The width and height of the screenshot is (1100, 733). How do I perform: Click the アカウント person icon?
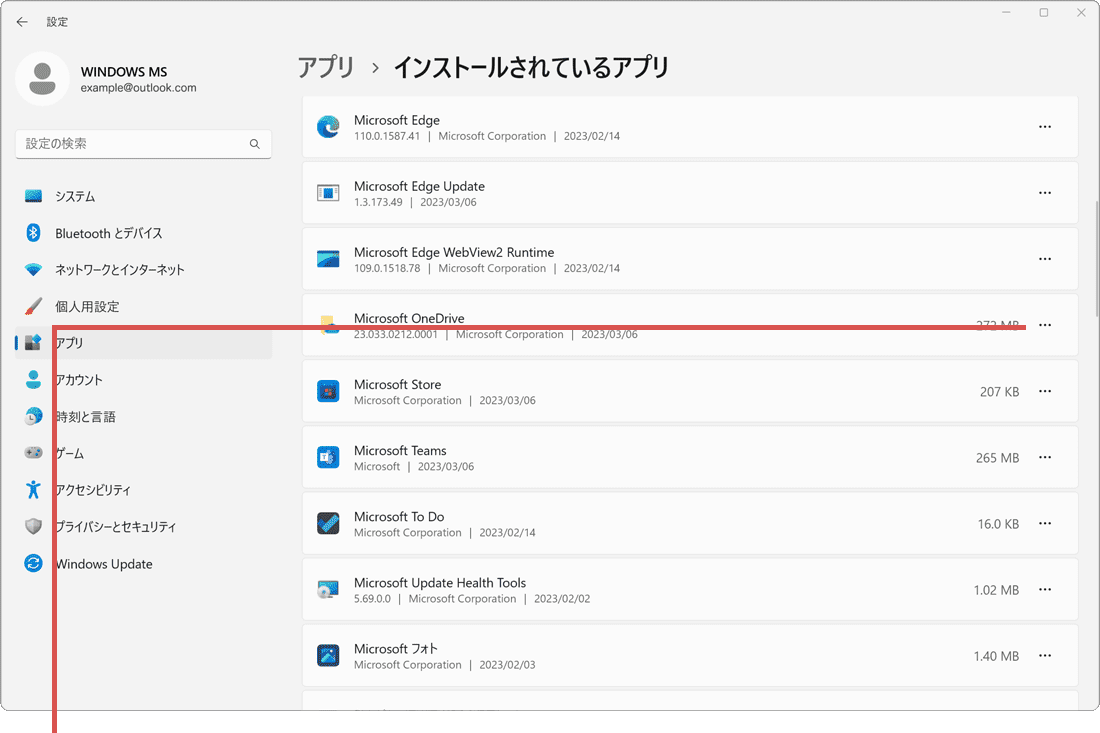(x=33, y=379)
